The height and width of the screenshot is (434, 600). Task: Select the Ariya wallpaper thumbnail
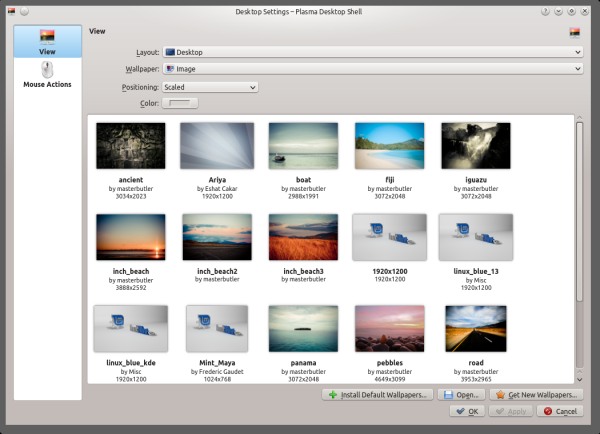217,146
